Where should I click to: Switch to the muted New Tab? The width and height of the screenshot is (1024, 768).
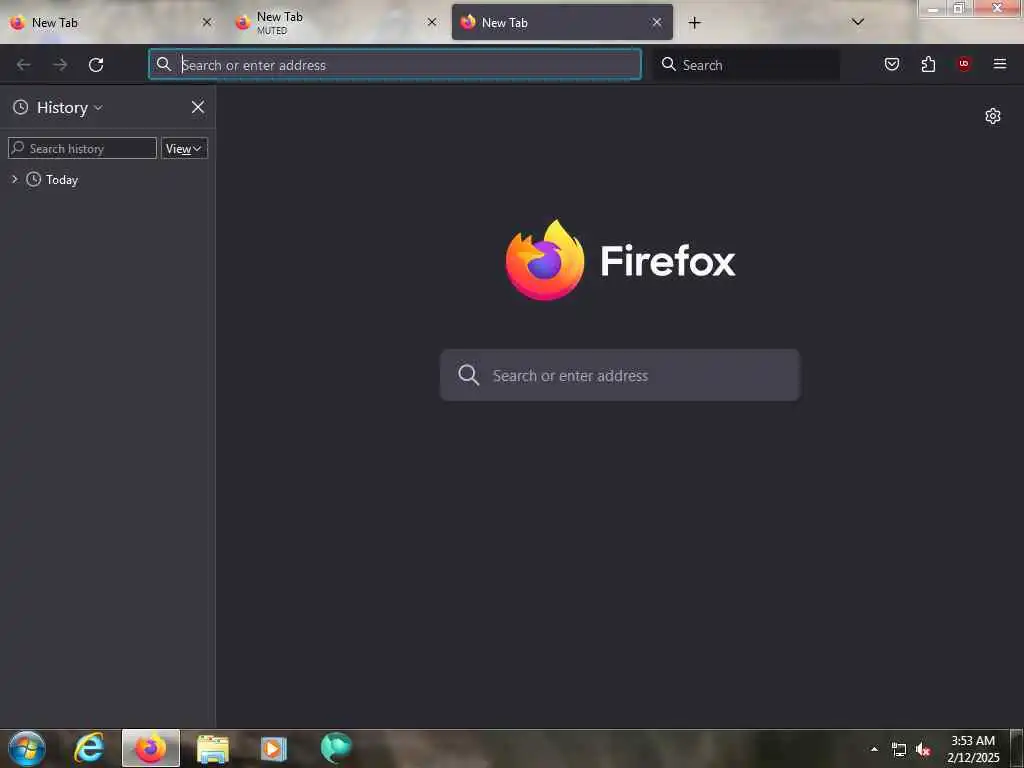[x=334, y=23]
